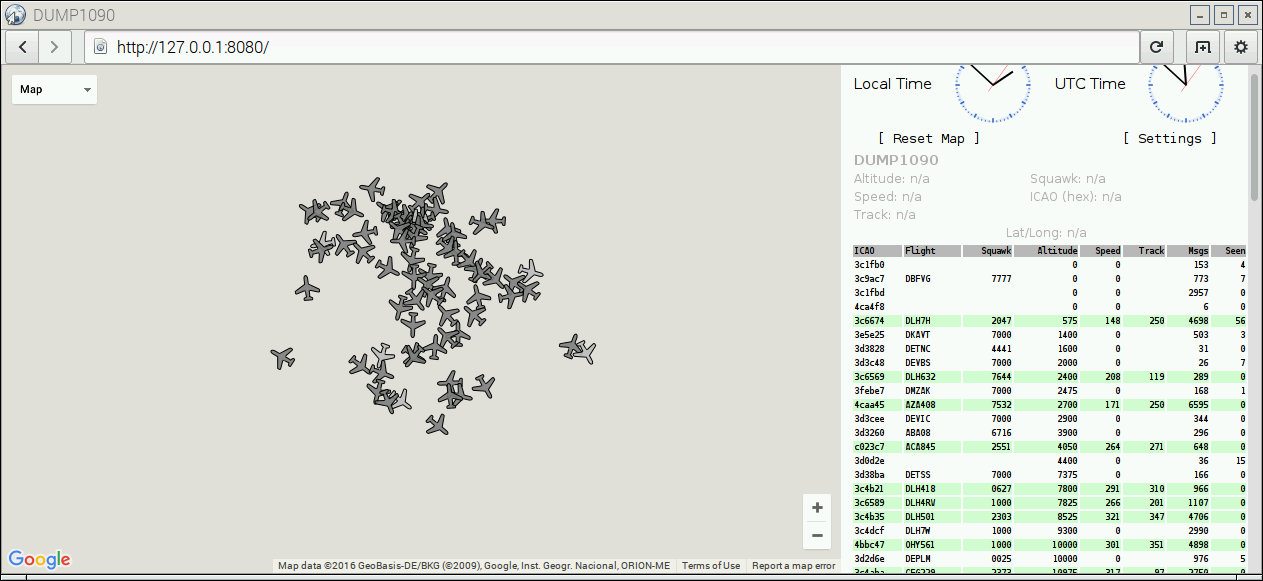Click the Lat/Long: n/a text
This screenshot has height=581, width=1263.
(x=1046, y=232)
